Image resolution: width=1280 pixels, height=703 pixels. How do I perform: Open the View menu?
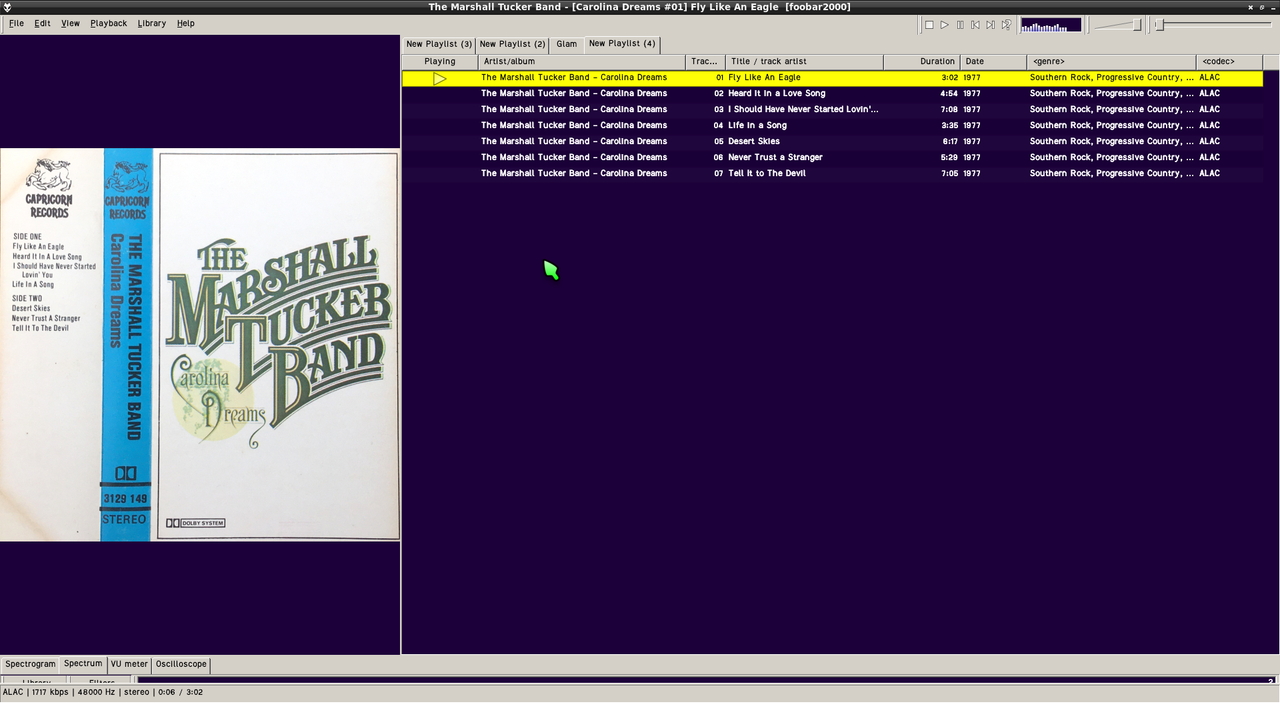coord(70,23)
